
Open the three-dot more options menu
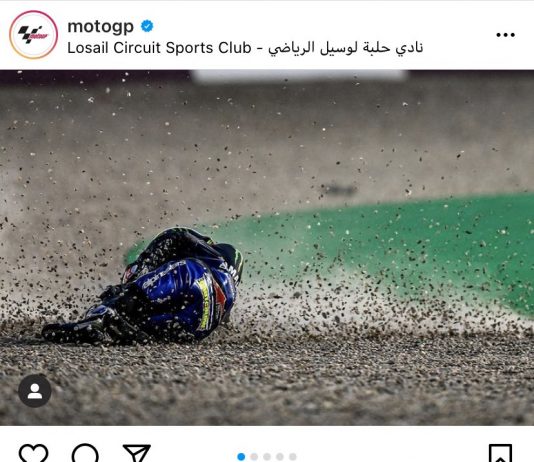click(505, 35)
